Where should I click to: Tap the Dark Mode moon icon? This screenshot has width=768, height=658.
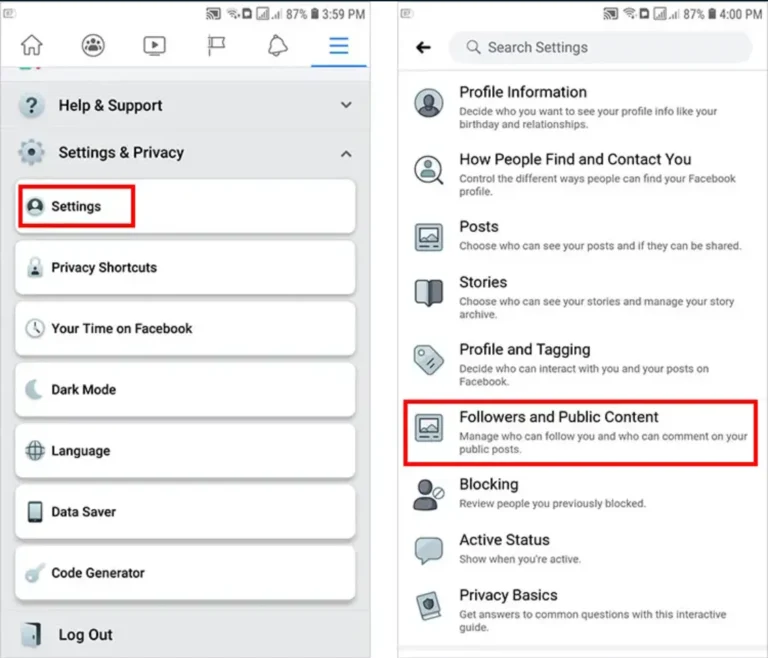pos(34,390)
